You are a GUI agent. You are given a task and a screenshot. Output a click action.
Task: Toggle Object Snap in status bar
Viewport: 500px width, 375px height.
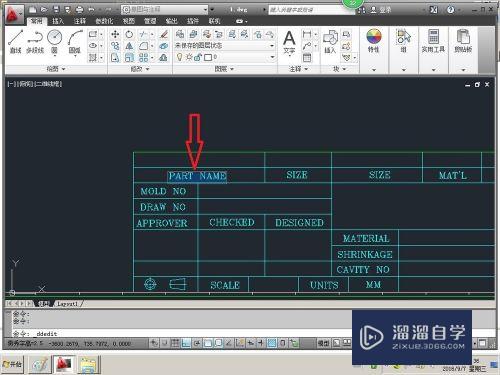pos(208,343)
